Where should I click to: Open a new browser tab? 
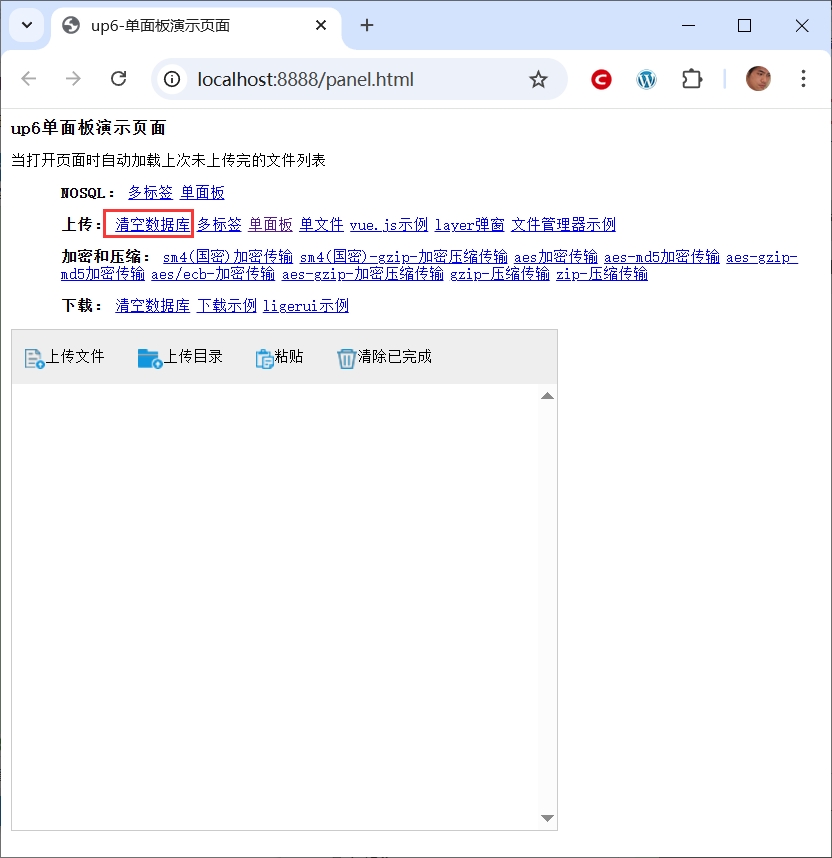[x=367, y=26]
